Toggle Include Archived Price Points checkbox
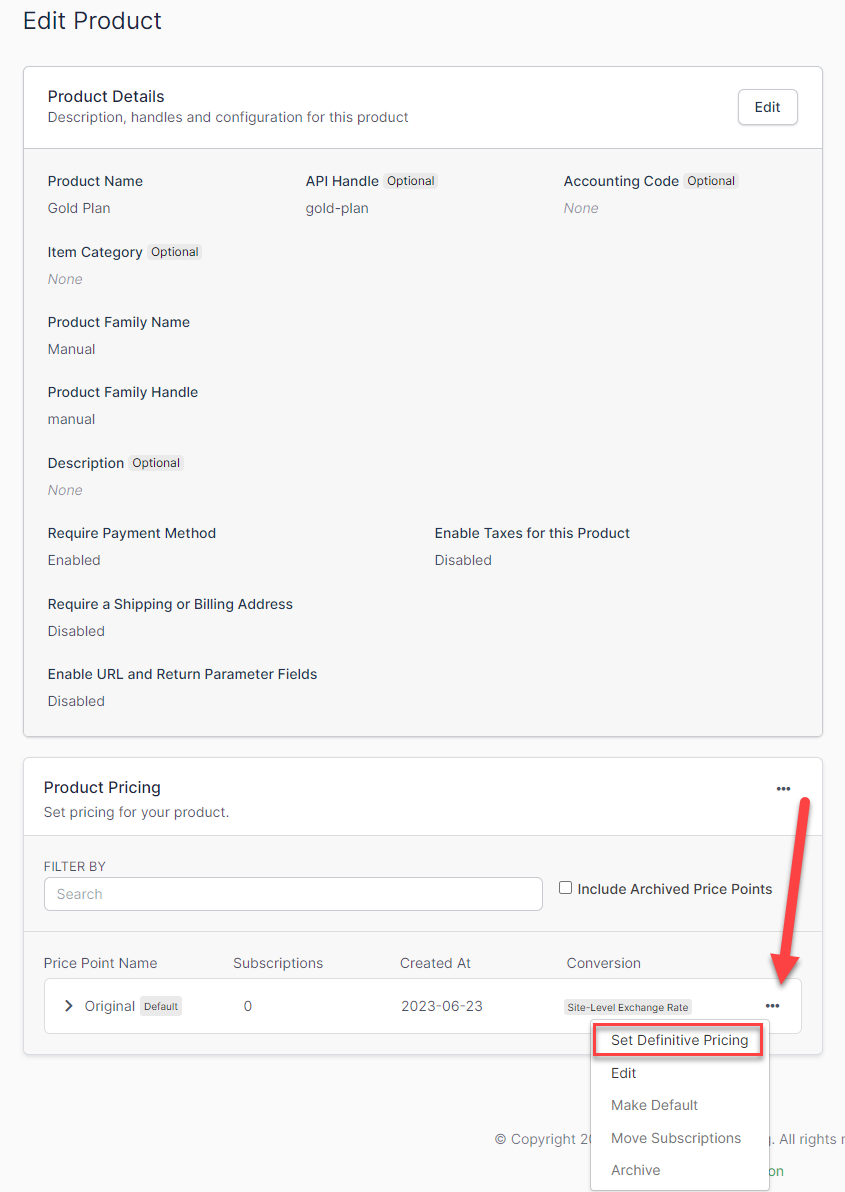 point(566,888)
